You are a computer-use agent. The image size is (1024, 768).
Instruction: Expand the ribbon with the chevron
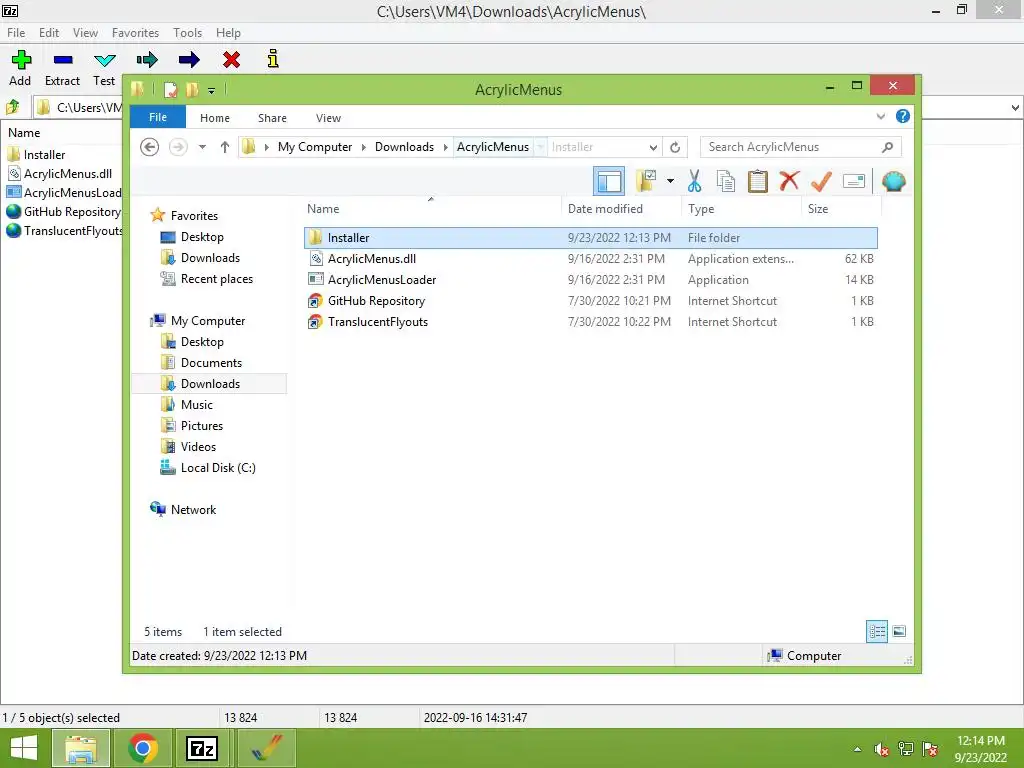pos(880,116)
